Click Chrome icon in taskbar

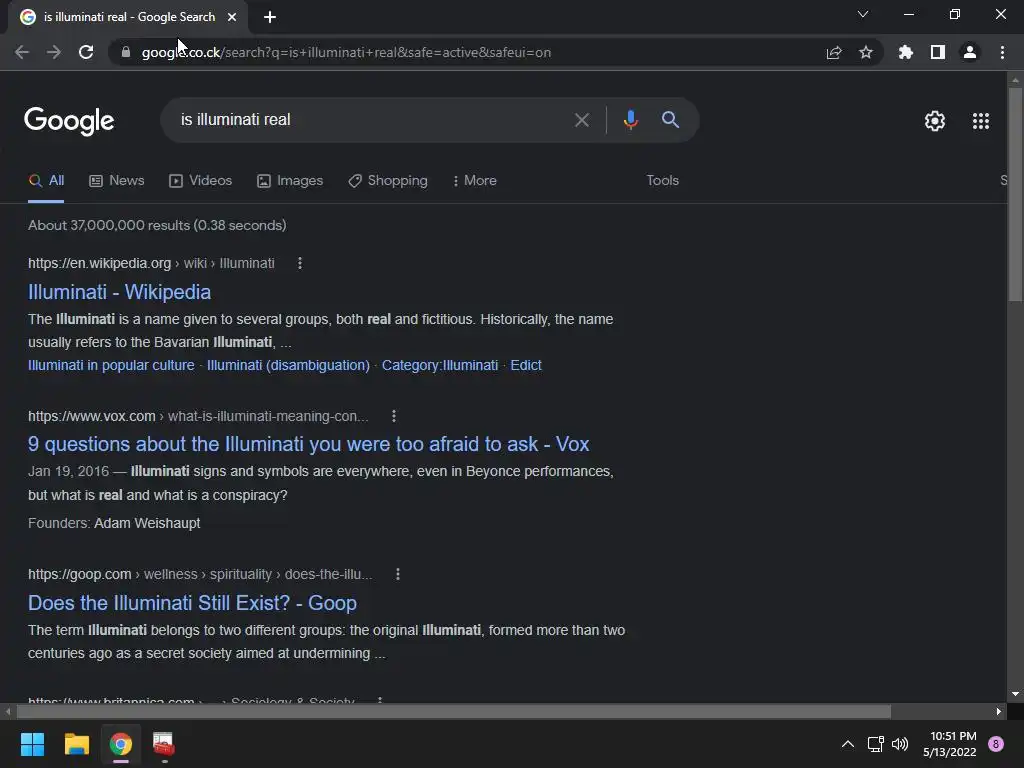tap(120, 744)
